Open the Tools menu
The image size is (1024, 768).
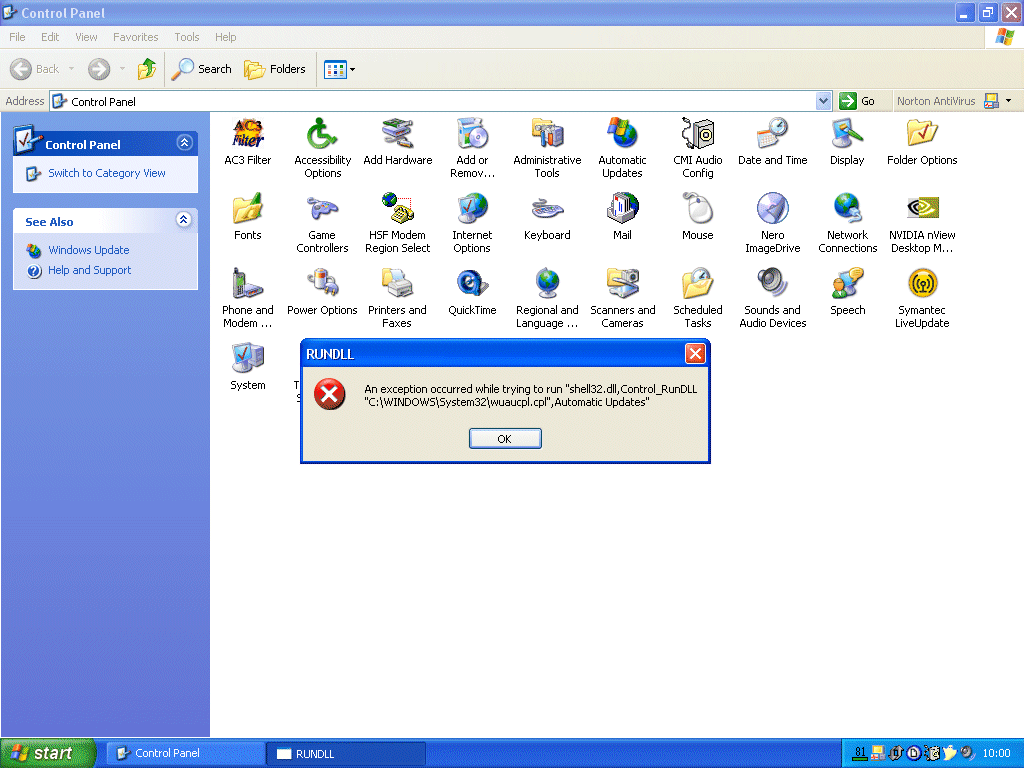click(x=187, y=37)
